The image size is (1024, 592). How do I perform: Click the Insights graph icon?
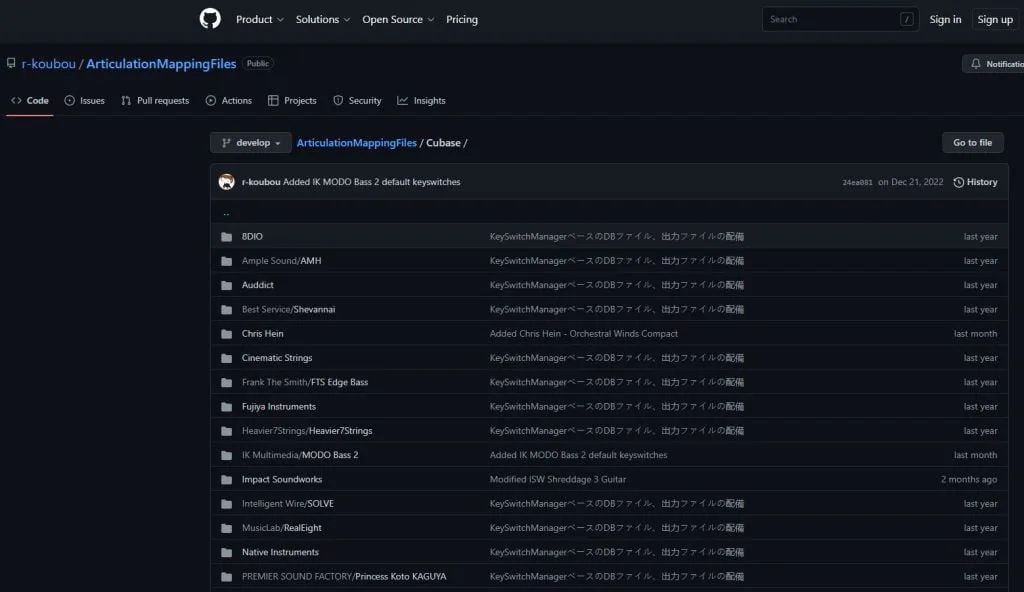(x=401, y=100)
